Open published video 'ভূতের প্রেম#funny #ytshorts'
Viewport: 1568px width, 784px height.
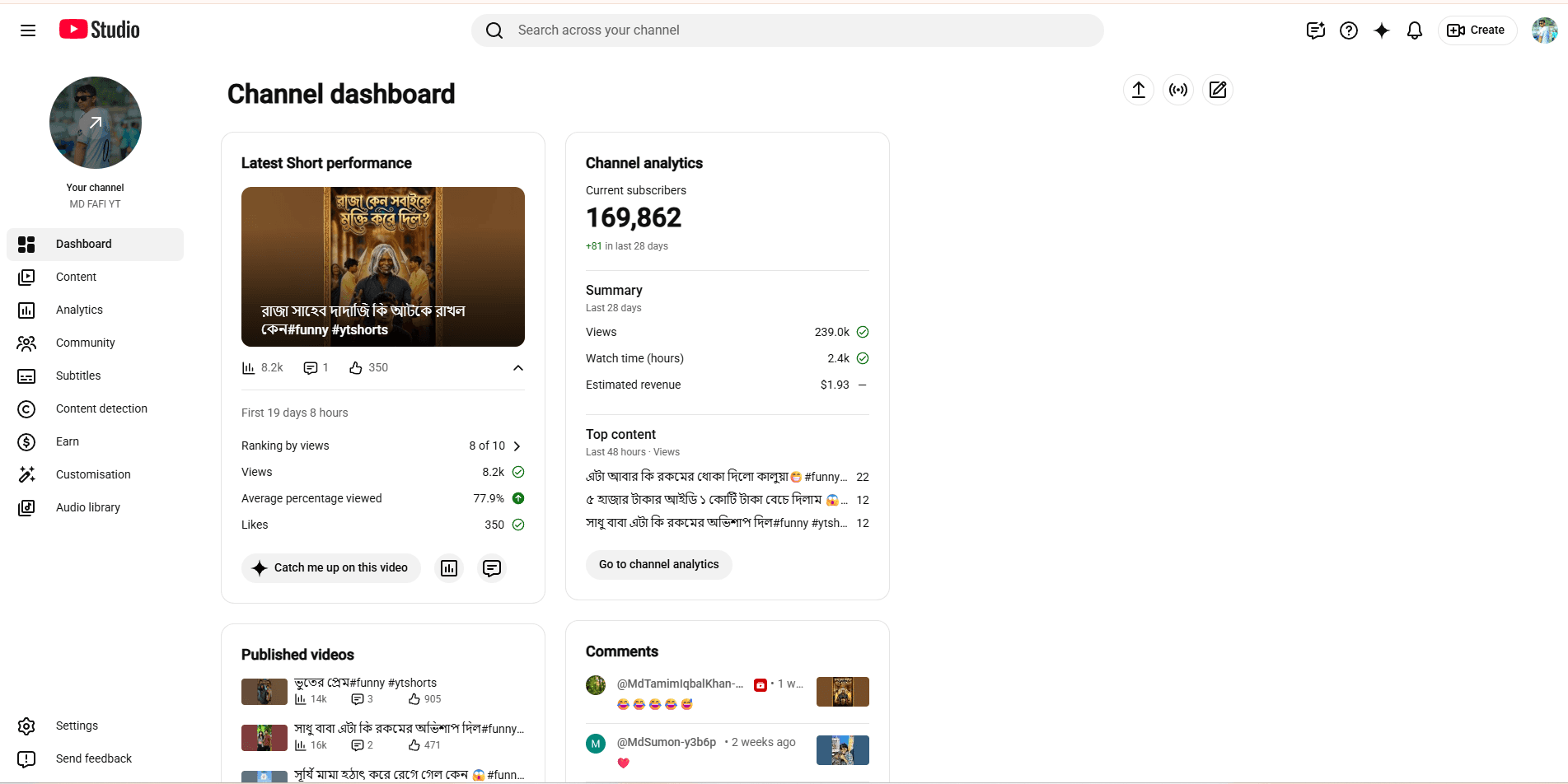coord(366,683)
